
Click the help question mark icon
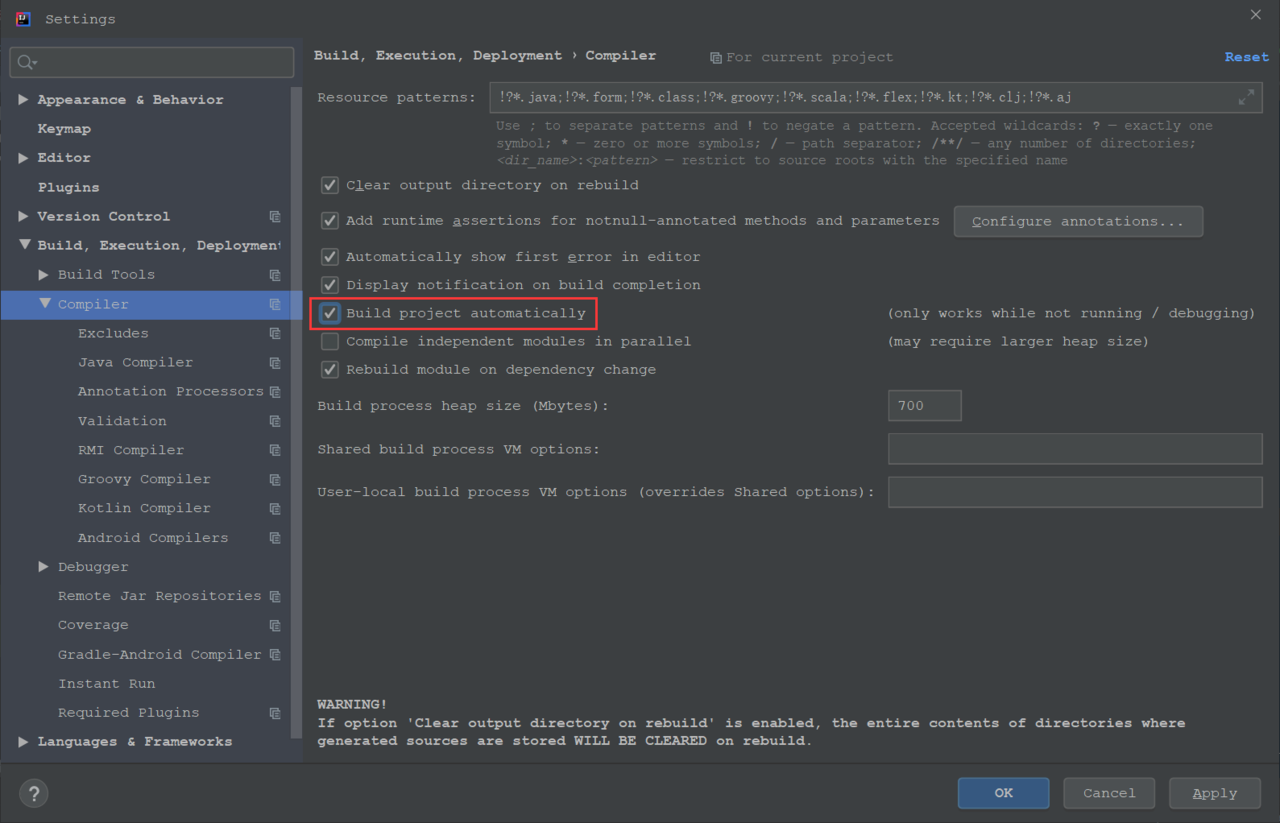pos(33,793)
